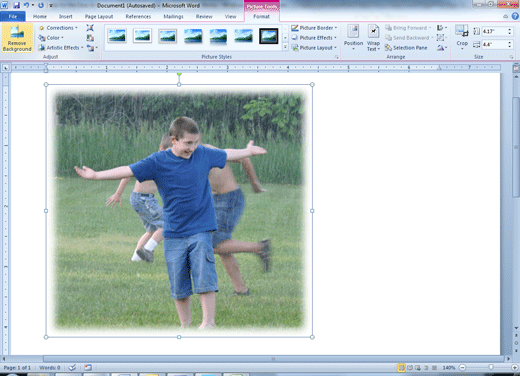Click the shape height spinner arrows
Screen dimensions: 520x376
click(x=510, y=31)
